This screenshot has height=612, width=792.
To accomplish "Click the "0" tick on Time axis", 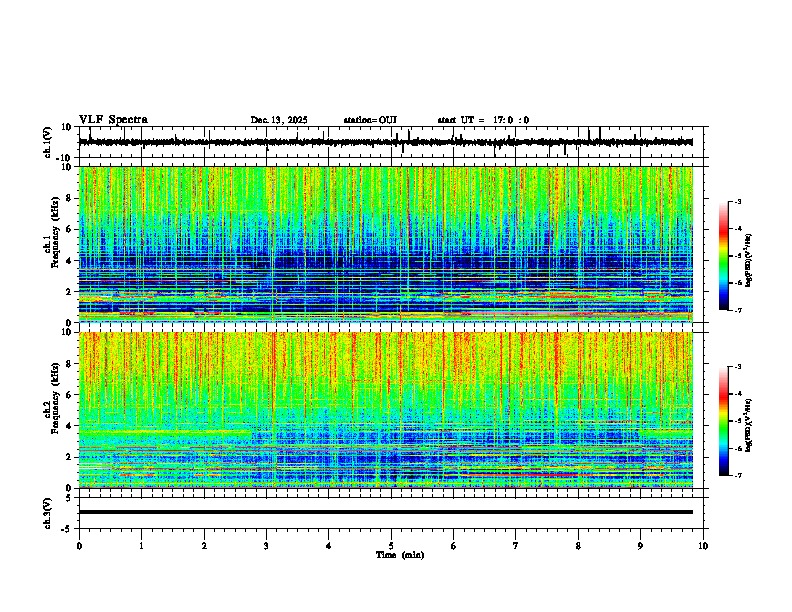I will (79, 546).
